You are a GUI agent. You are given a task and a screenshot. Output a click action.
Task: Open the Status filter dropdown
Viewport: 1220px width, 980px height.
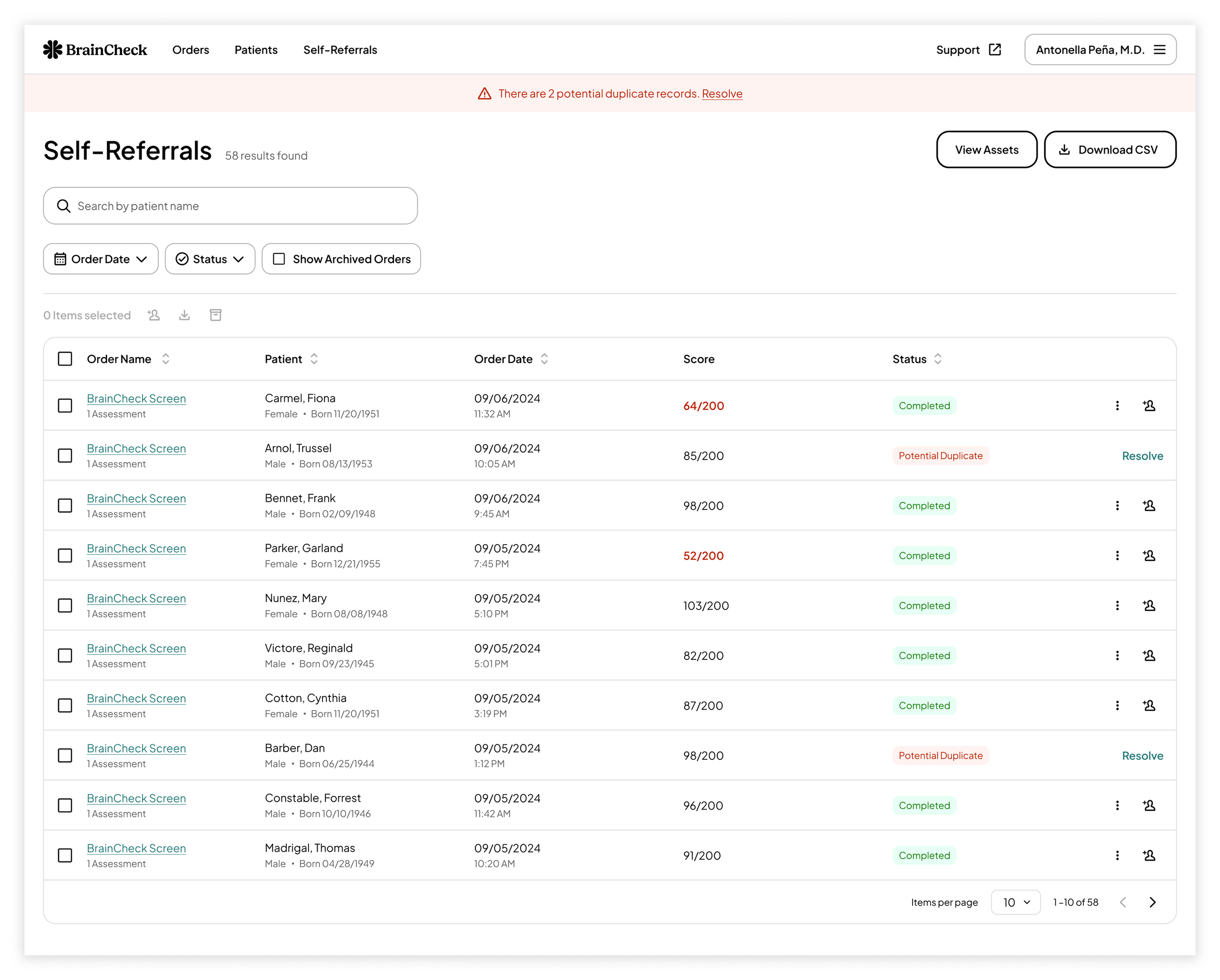coord(210,259)
